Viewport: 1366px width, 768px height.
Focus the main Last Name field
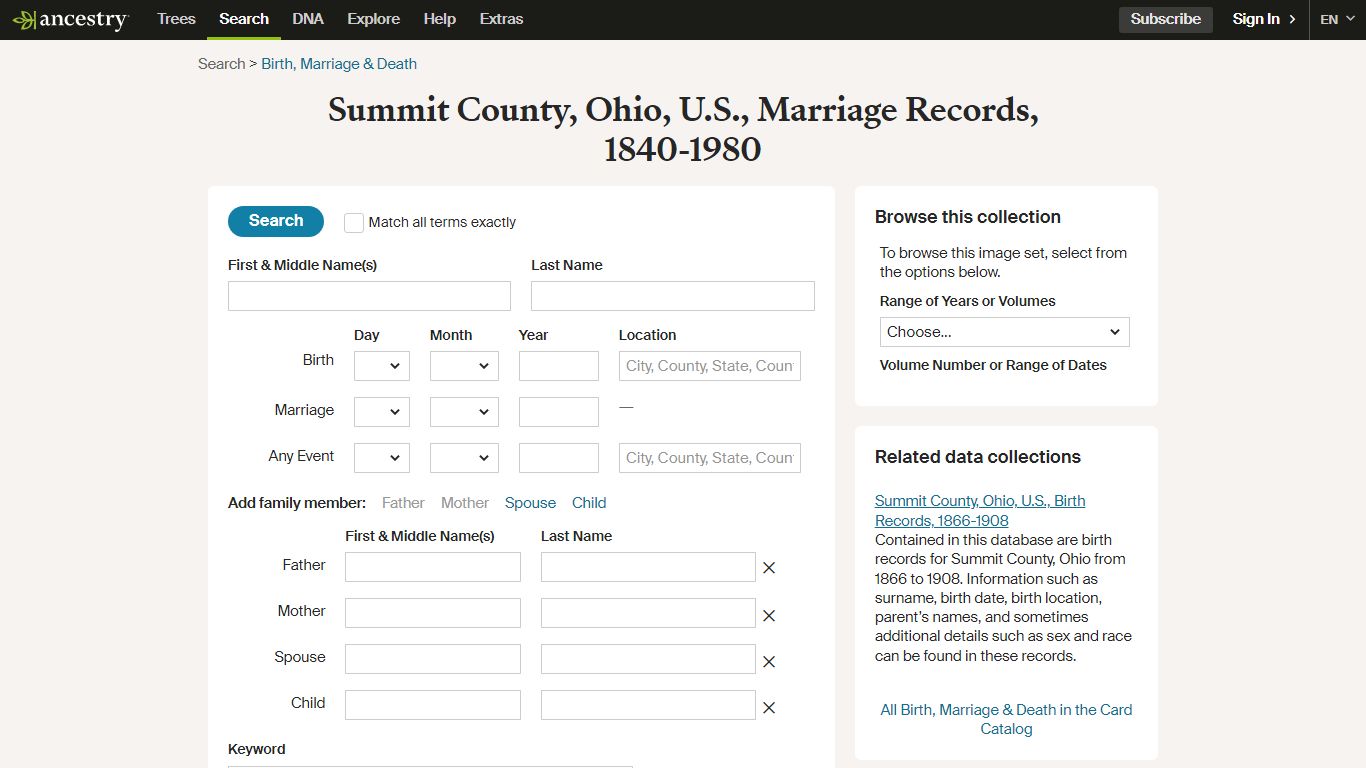pyautogui.click(x=673, y=296)
